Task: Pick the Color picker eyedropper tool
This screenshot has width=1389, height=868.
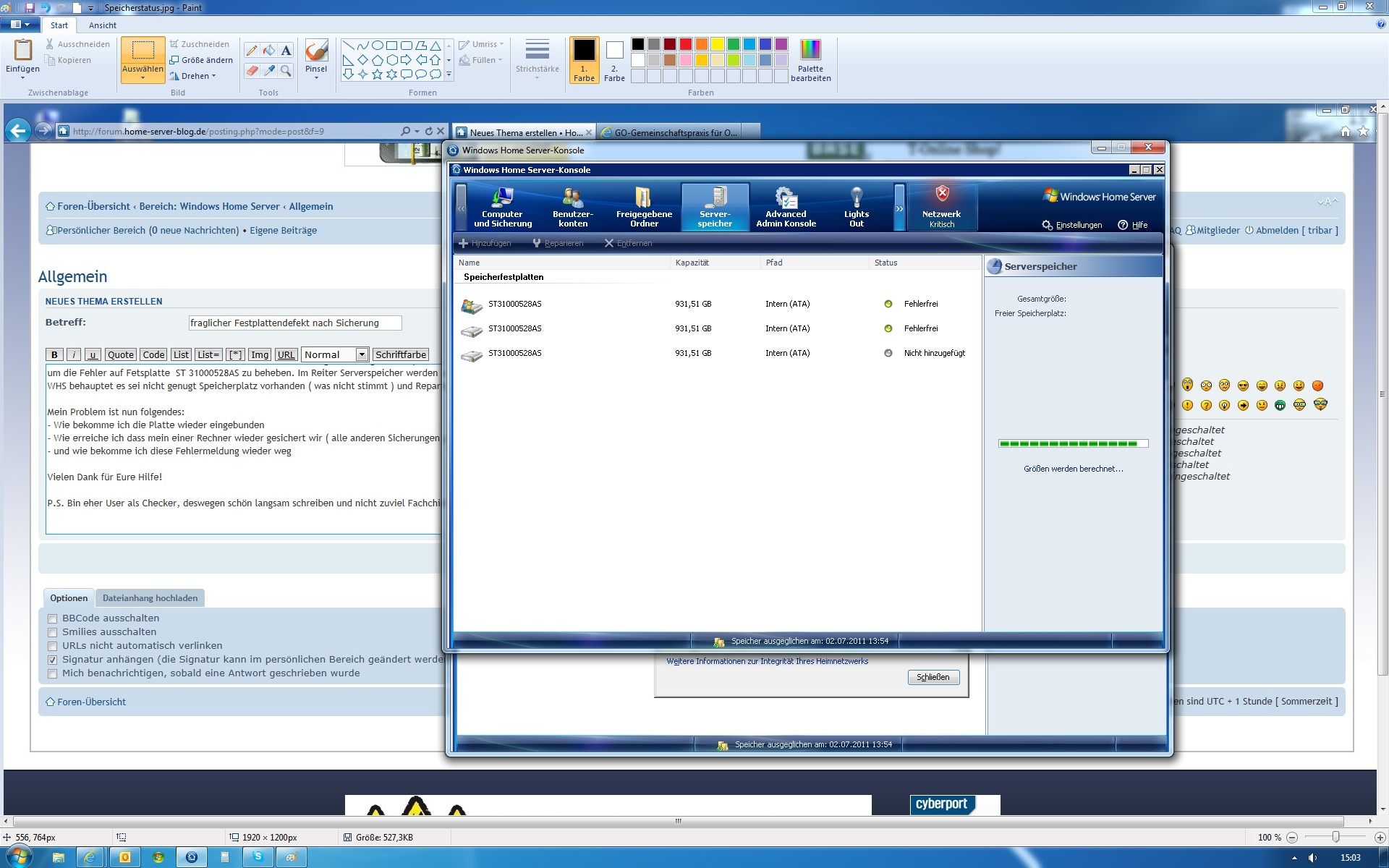Action: pos(268,70)
